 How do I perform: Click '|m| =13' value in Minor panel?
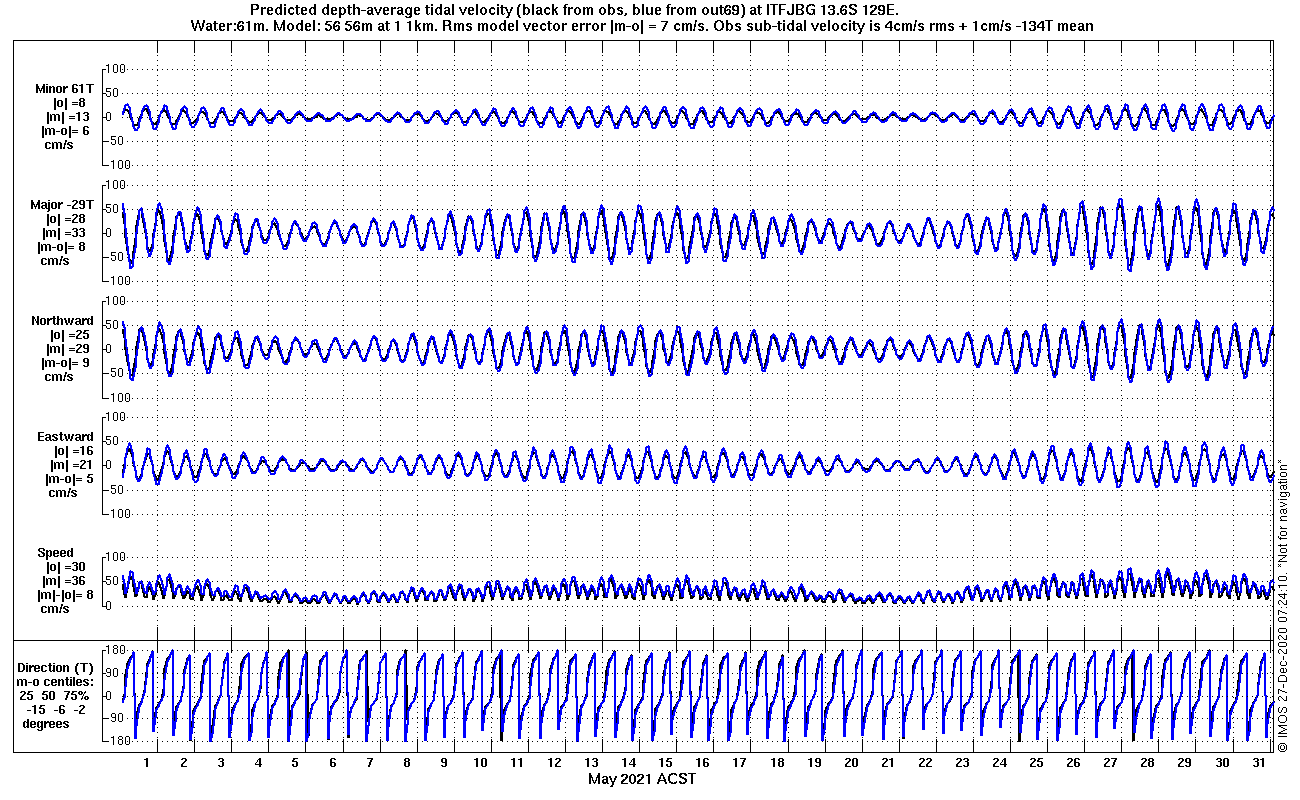(70, 117)
